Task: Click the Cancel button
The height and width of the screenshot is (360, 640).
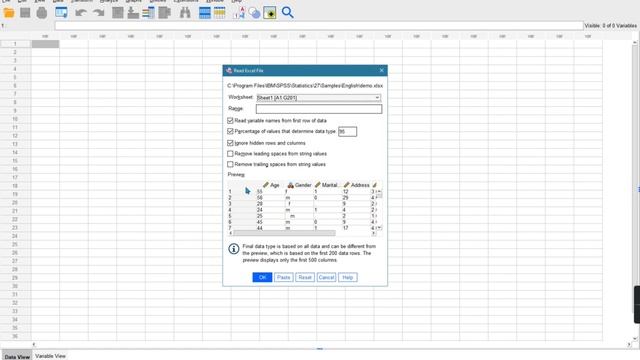Action: point(326,277)
